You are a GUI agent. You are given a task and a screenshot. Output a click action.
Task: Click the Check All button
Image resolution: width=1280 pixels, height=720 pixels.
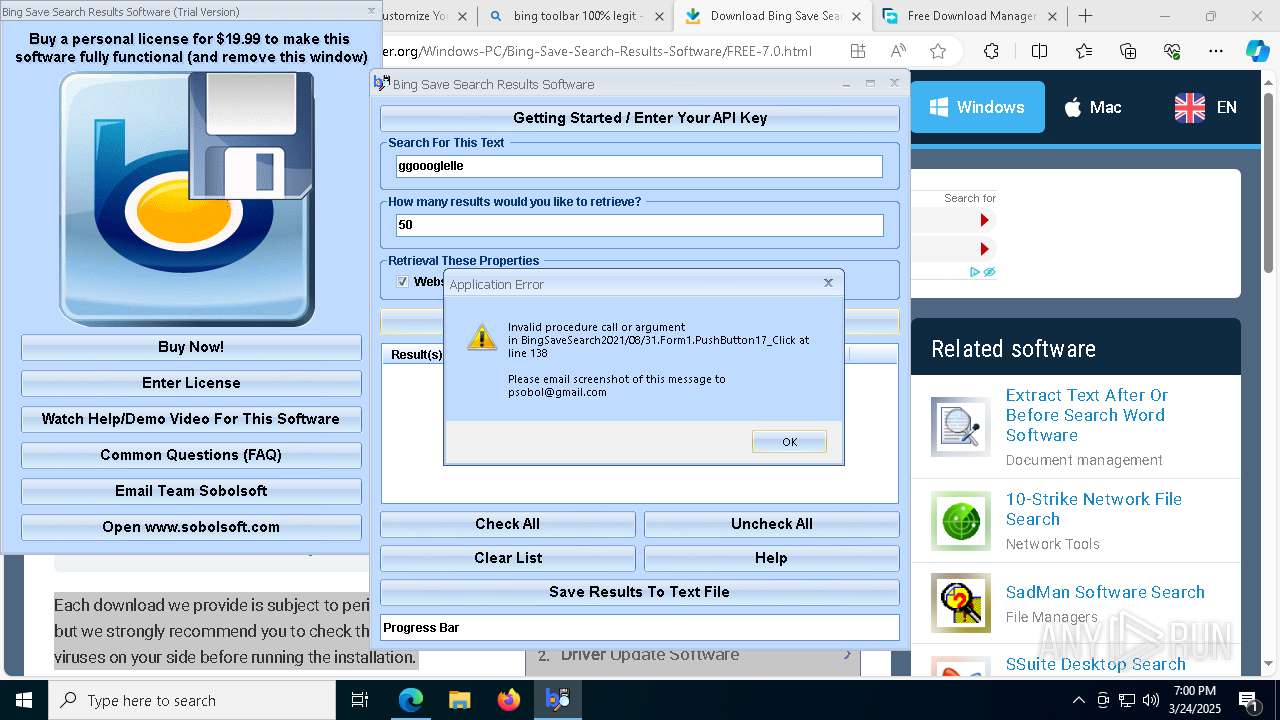(508, 524)
